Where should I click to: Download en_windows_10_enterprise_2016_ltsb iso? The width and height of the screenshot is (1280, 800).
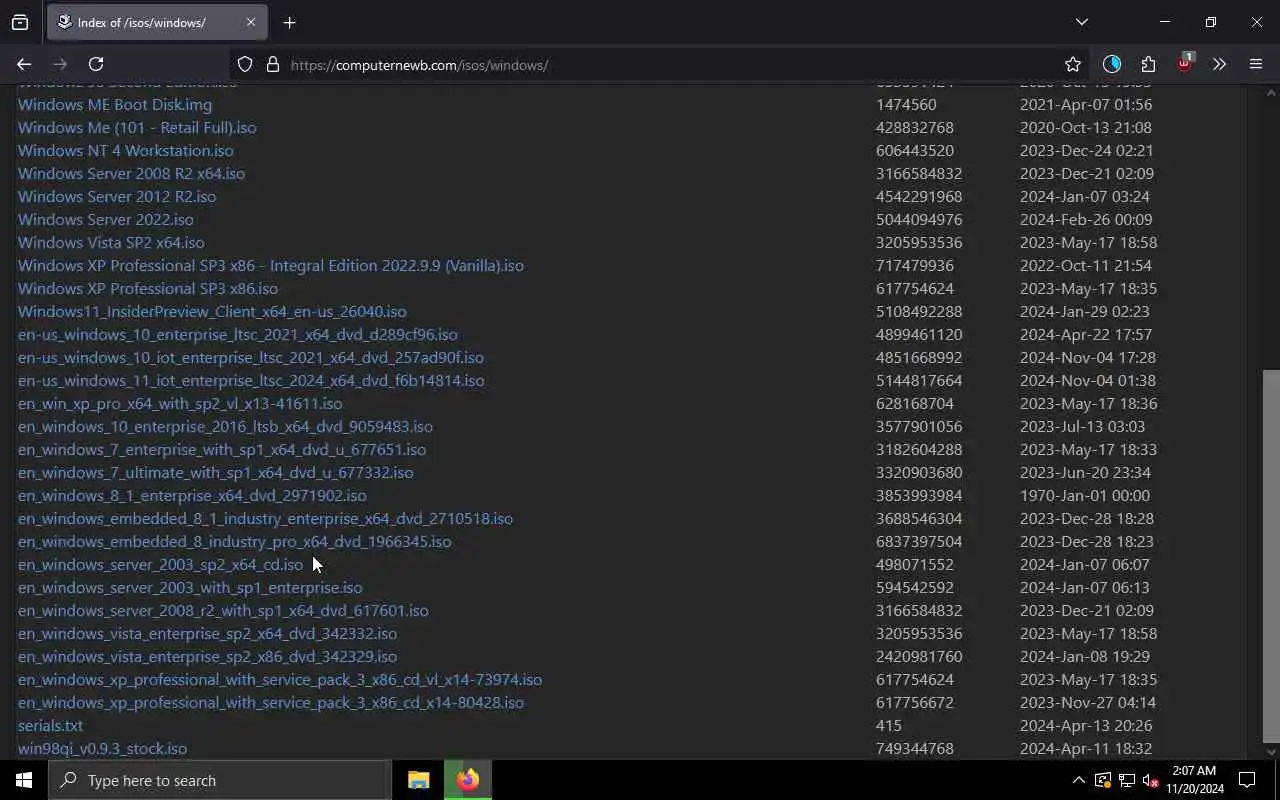click(225, 426)
